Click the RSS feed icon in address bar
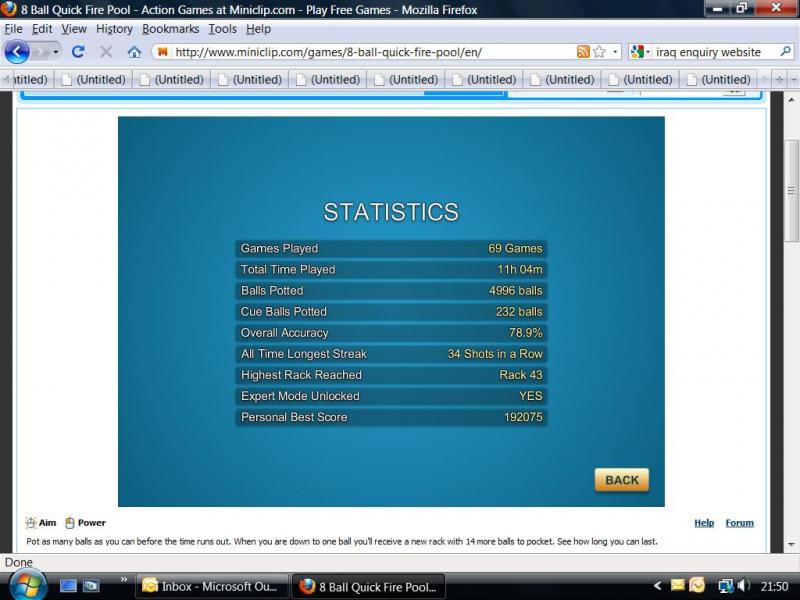Screen dimensions: 800x600 pos(583,52)
